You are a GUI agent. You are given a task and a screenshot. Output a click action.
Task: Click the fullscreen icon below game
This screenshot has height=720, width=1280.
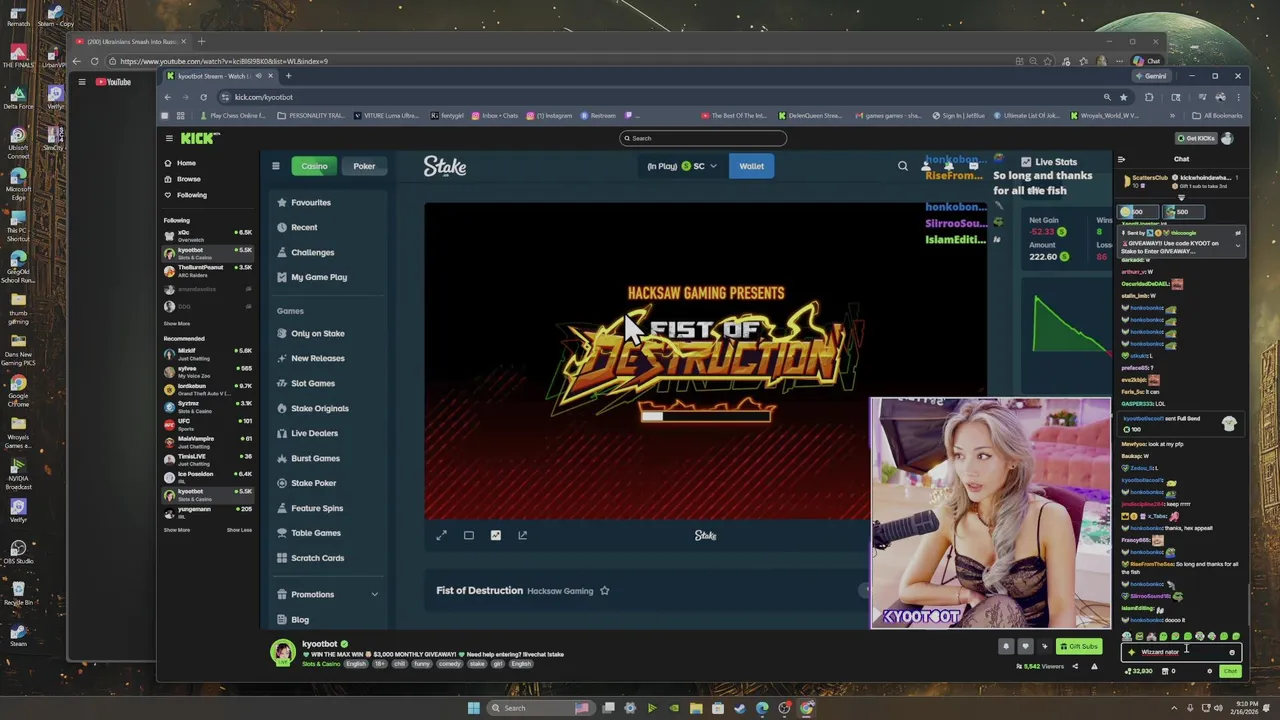[x=441, y=535]
